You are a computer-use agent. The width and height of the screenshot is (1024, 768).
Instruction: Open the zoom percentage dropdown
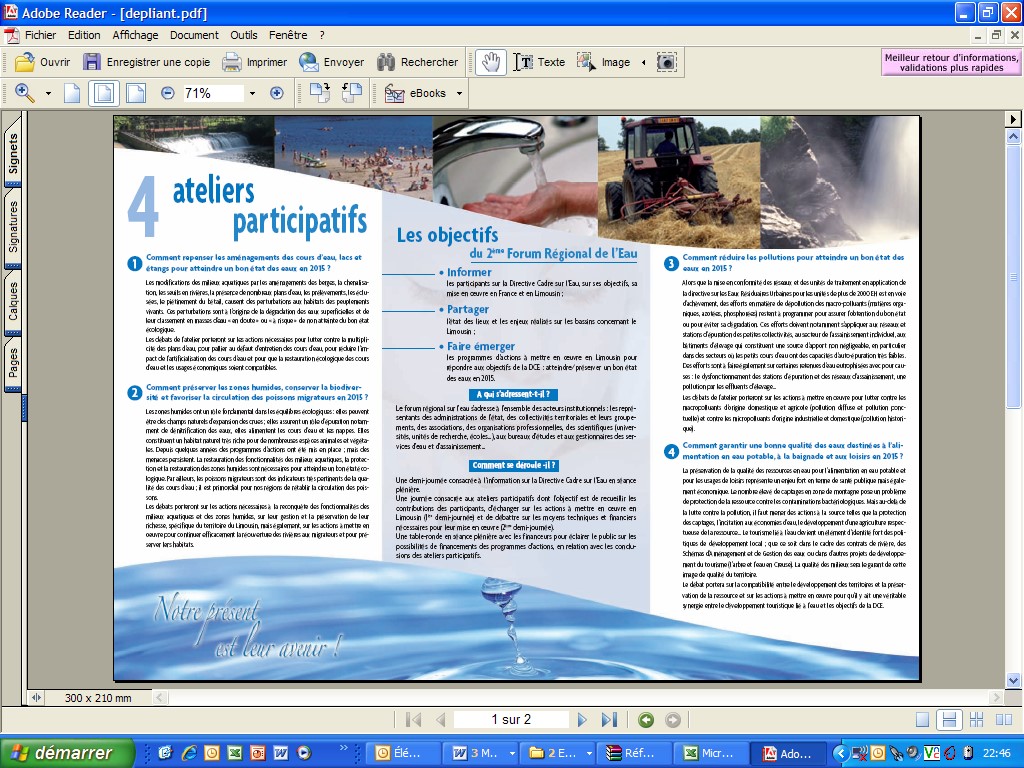252,93
